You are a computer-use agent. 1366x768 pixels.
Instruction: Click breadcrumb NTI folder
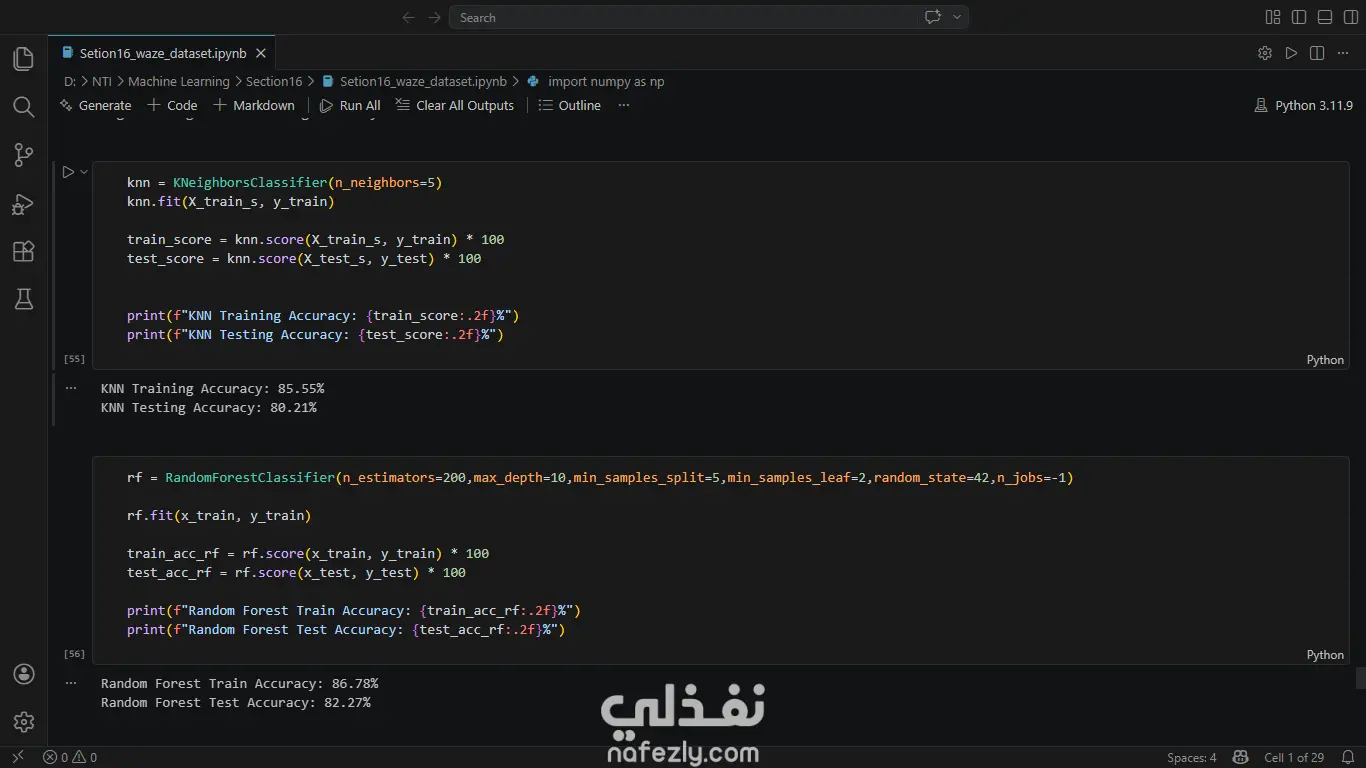pos(102,81)
